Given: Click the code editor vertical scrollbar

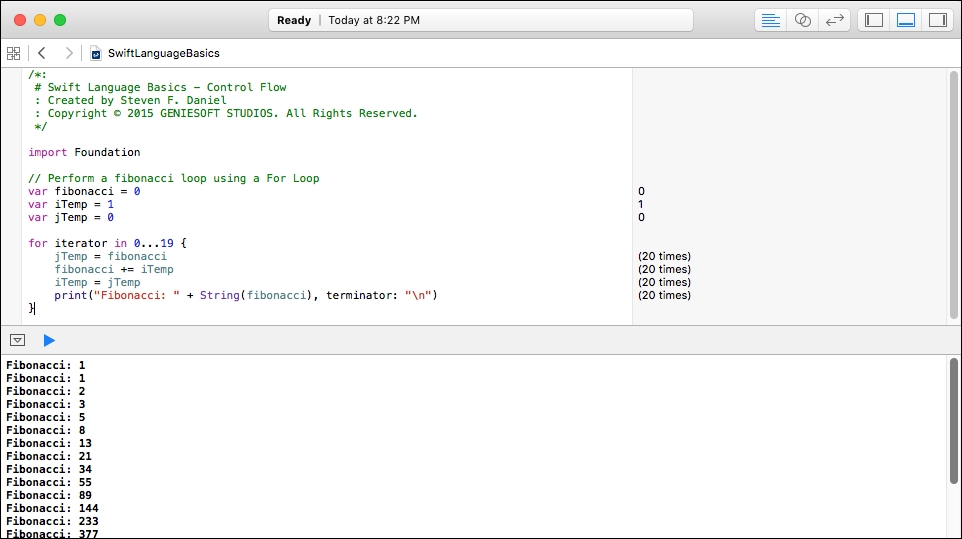Looking at the screenshot, I should coord(953,196).
